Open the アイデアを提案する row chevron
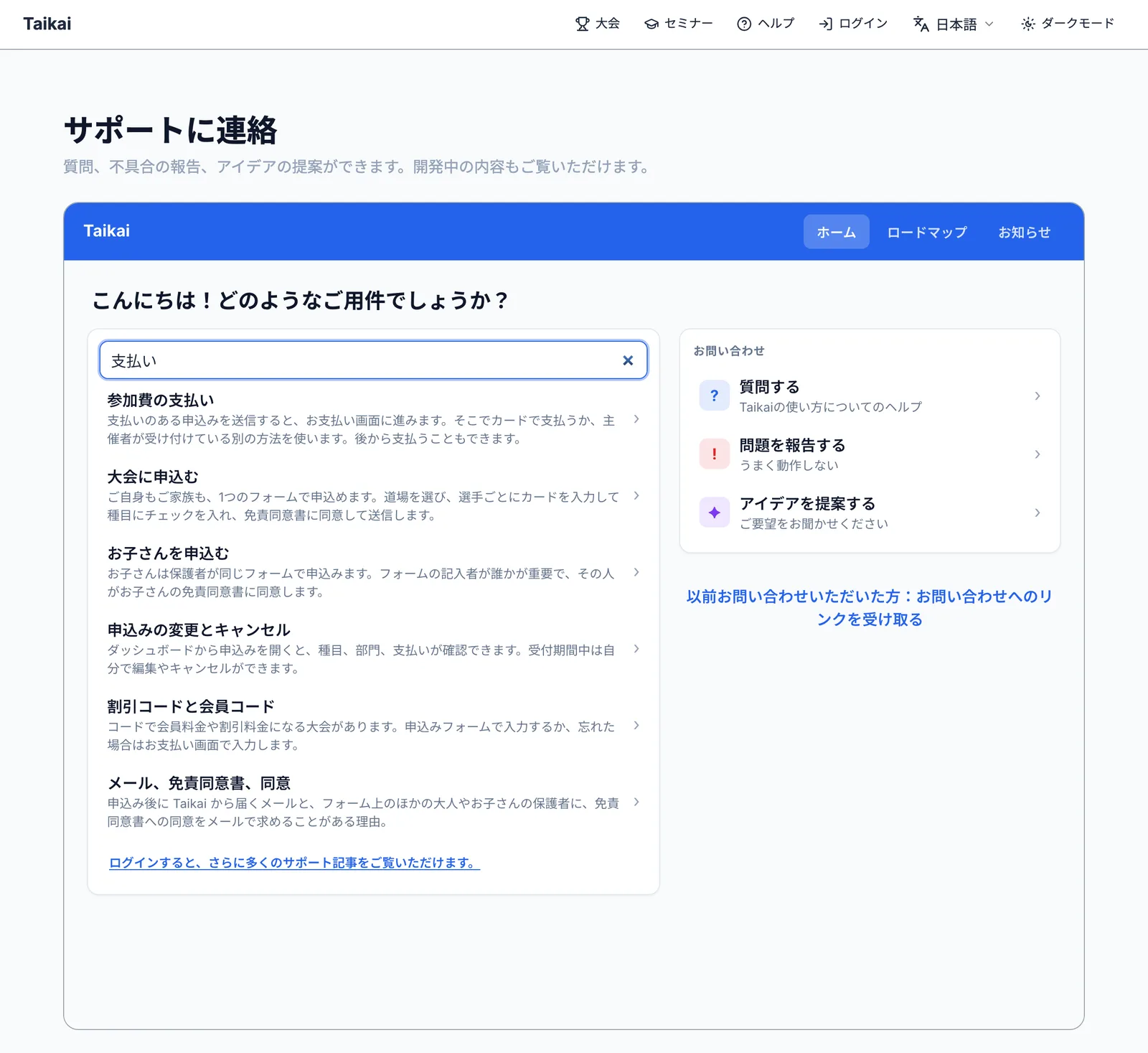1148x1053 pixels. (1038, 513)
